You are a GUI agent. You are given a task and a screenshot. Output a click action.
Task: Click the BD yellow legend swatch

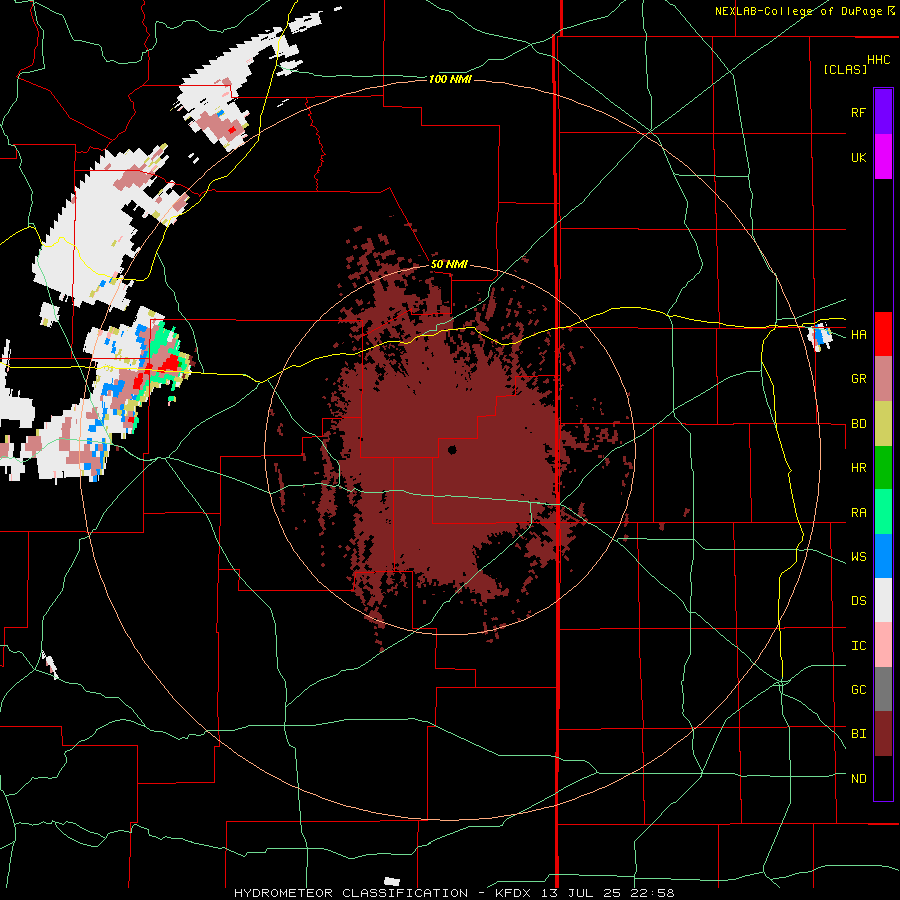click(x=883, y=424)
